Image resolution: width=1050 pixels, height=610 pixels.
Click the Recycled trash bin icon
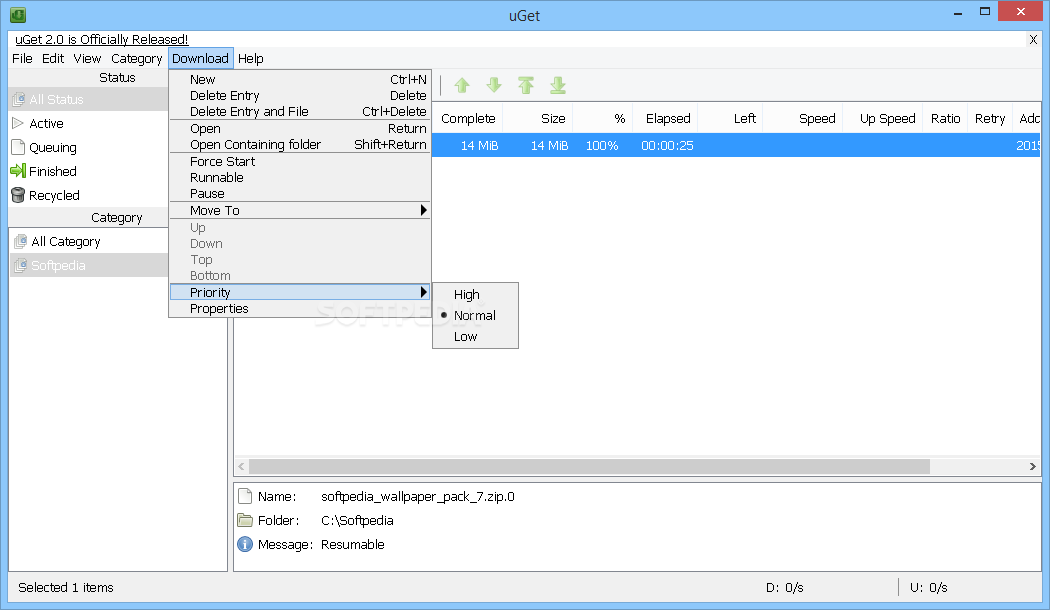(18, 196)
